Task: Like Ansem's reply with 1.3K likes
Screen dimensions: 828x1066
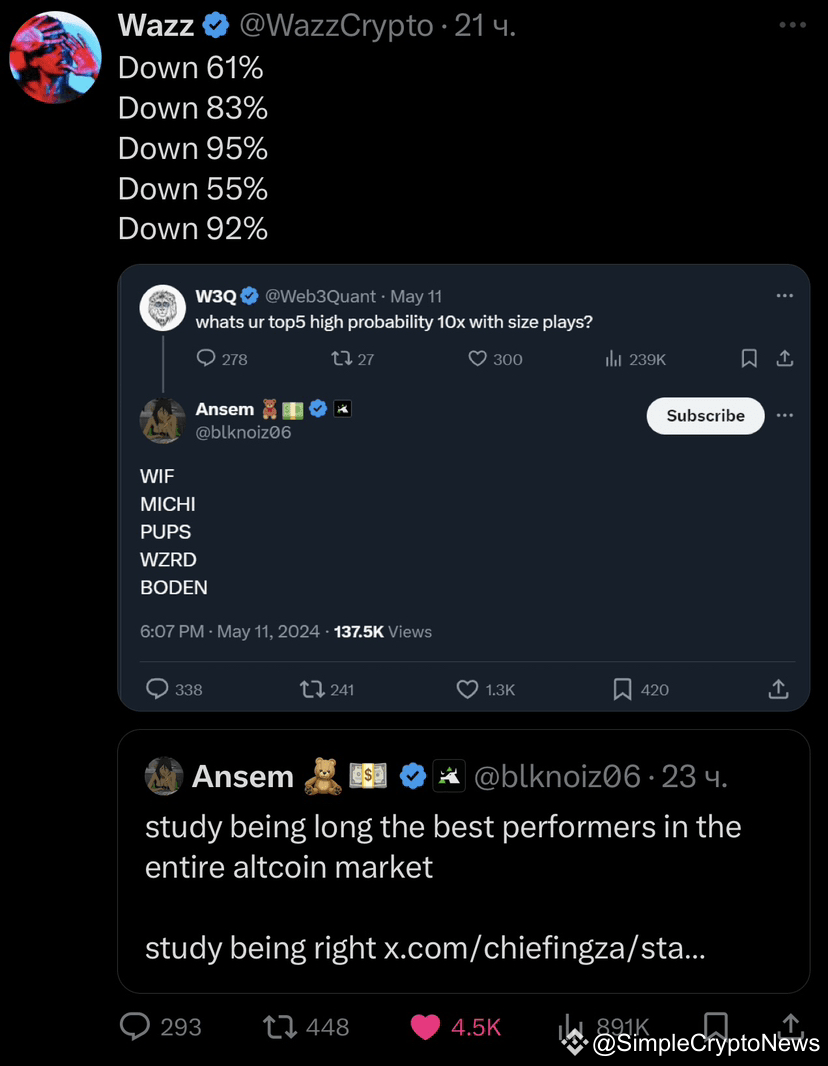Action: [x=467, y=689]
